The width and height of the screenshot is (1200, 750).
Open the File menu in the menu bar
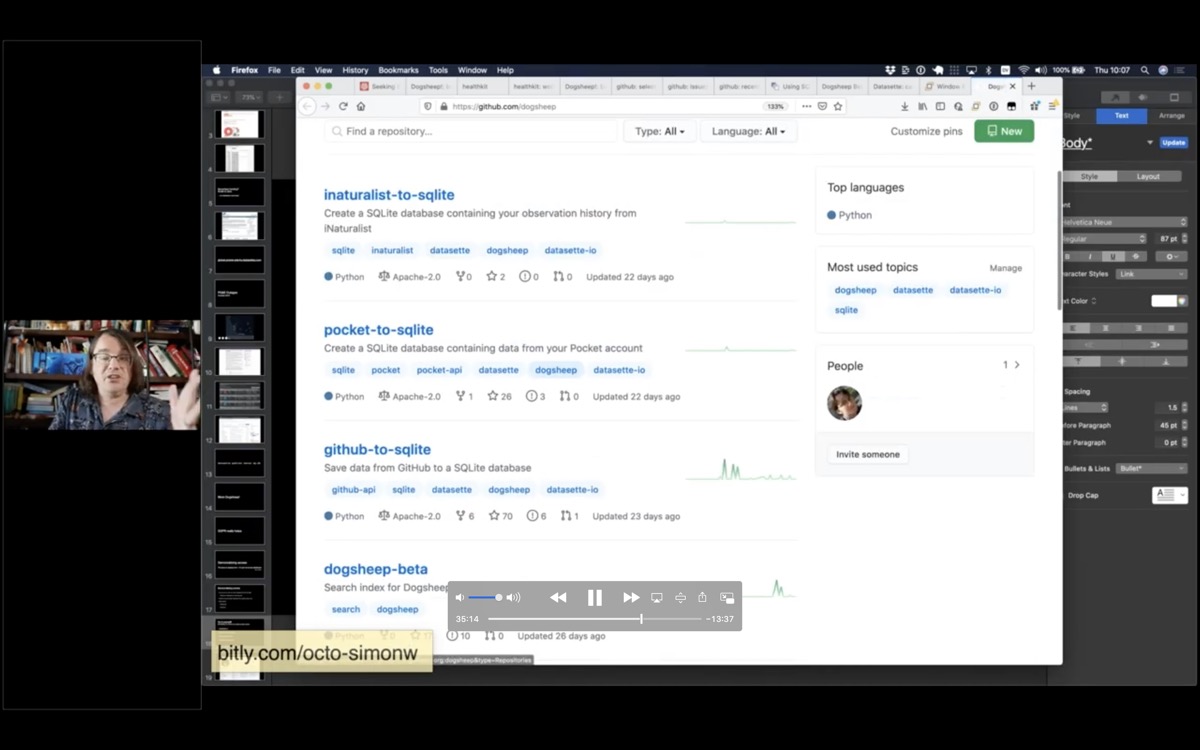tap(274, 70)
